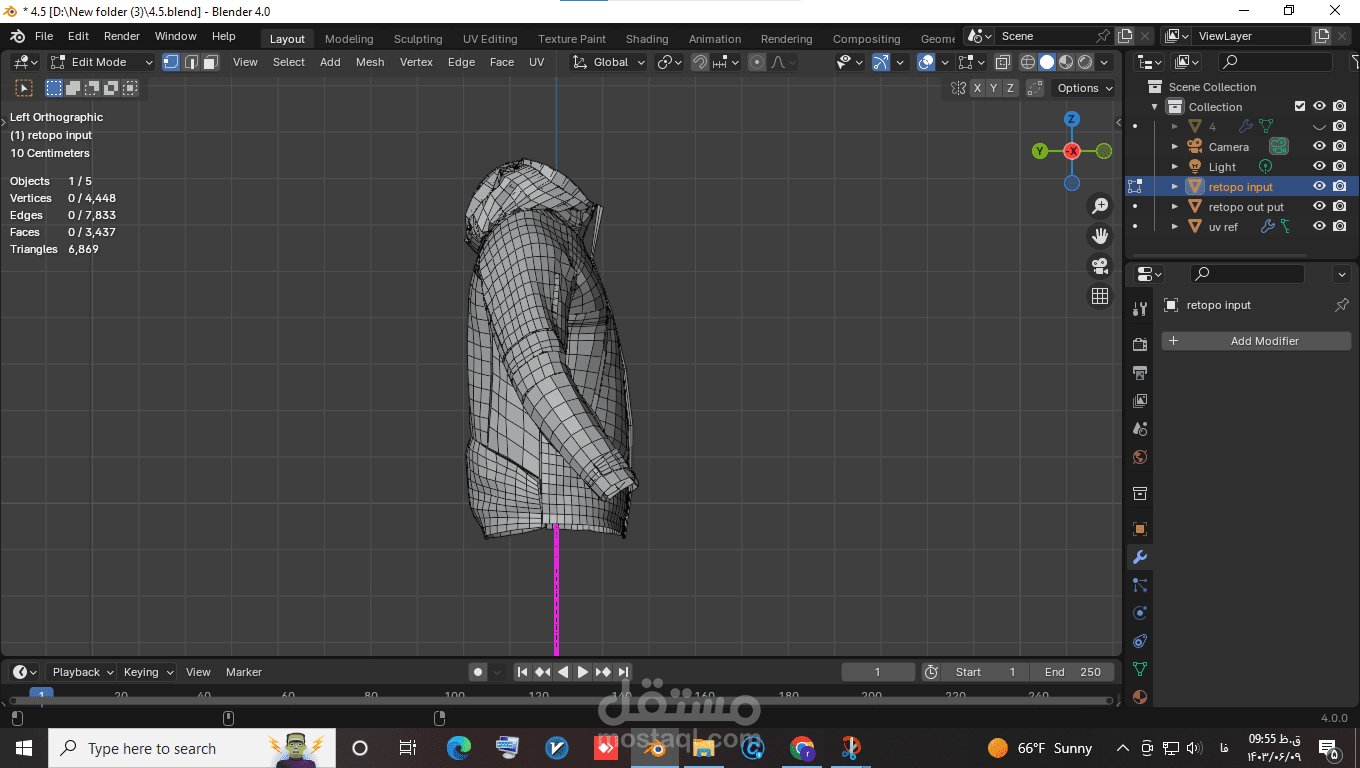
Task: Toggle camera view icon in viewport
Action: click(x=1100, y=266)
